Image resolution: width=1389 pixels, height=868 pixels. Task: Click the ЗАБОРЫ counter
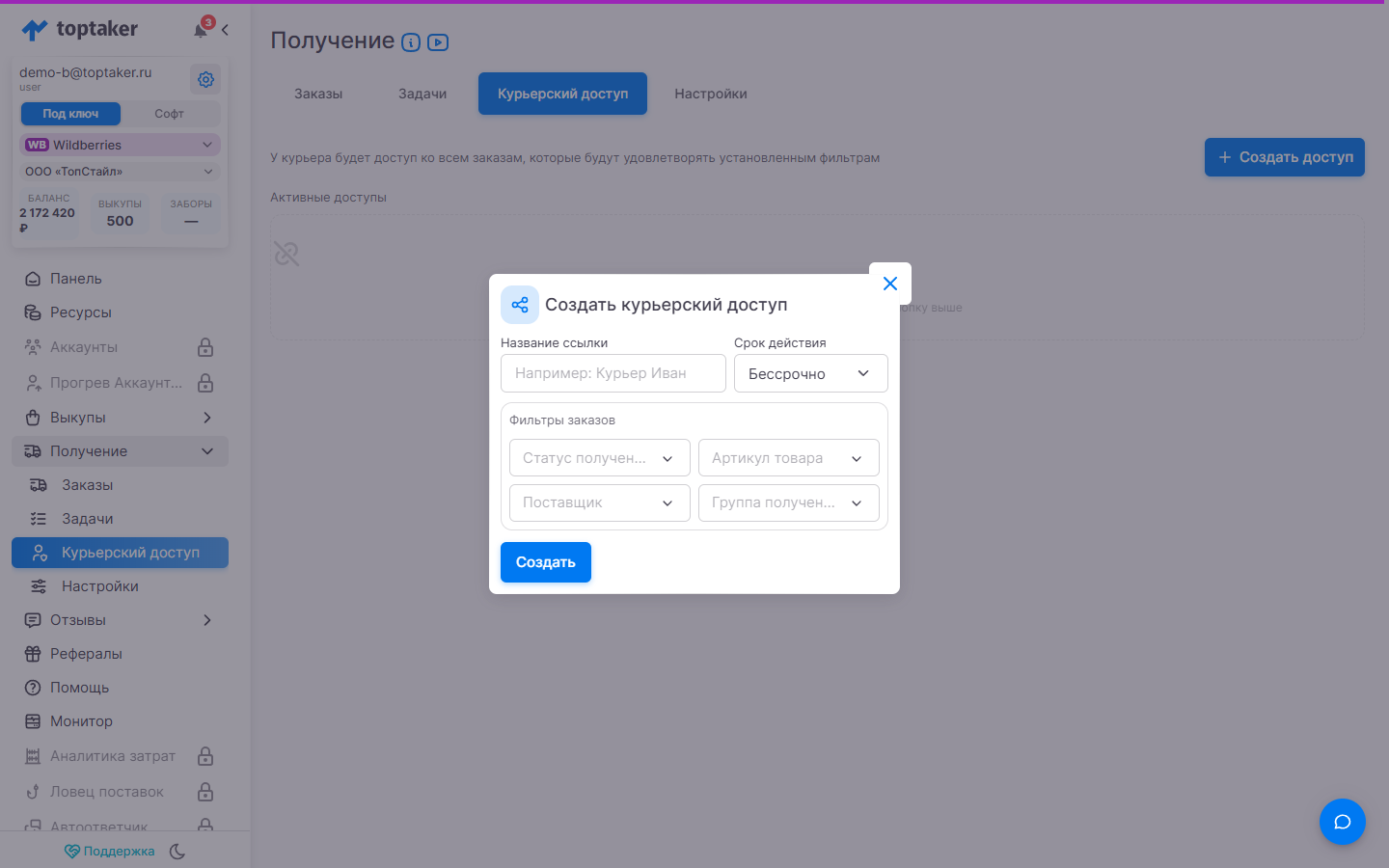point(191,212)
